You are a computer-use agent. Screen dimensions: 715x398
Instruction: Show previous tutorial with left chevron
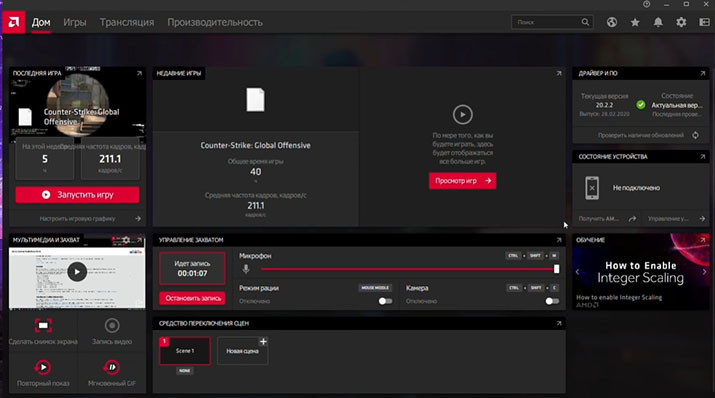coord(578,272)
